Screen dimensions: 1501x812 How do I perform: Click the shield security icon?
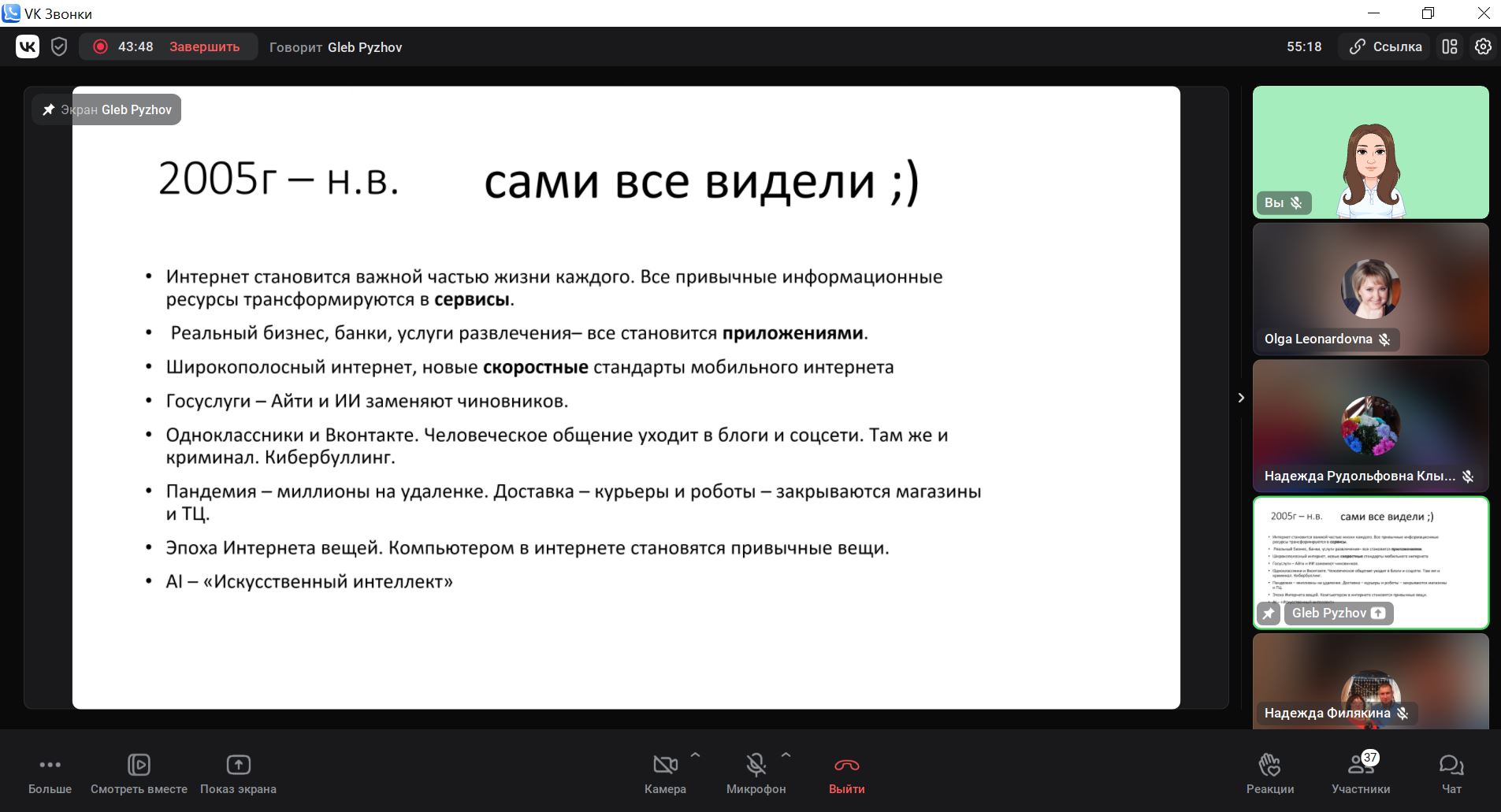pos(61,46)
